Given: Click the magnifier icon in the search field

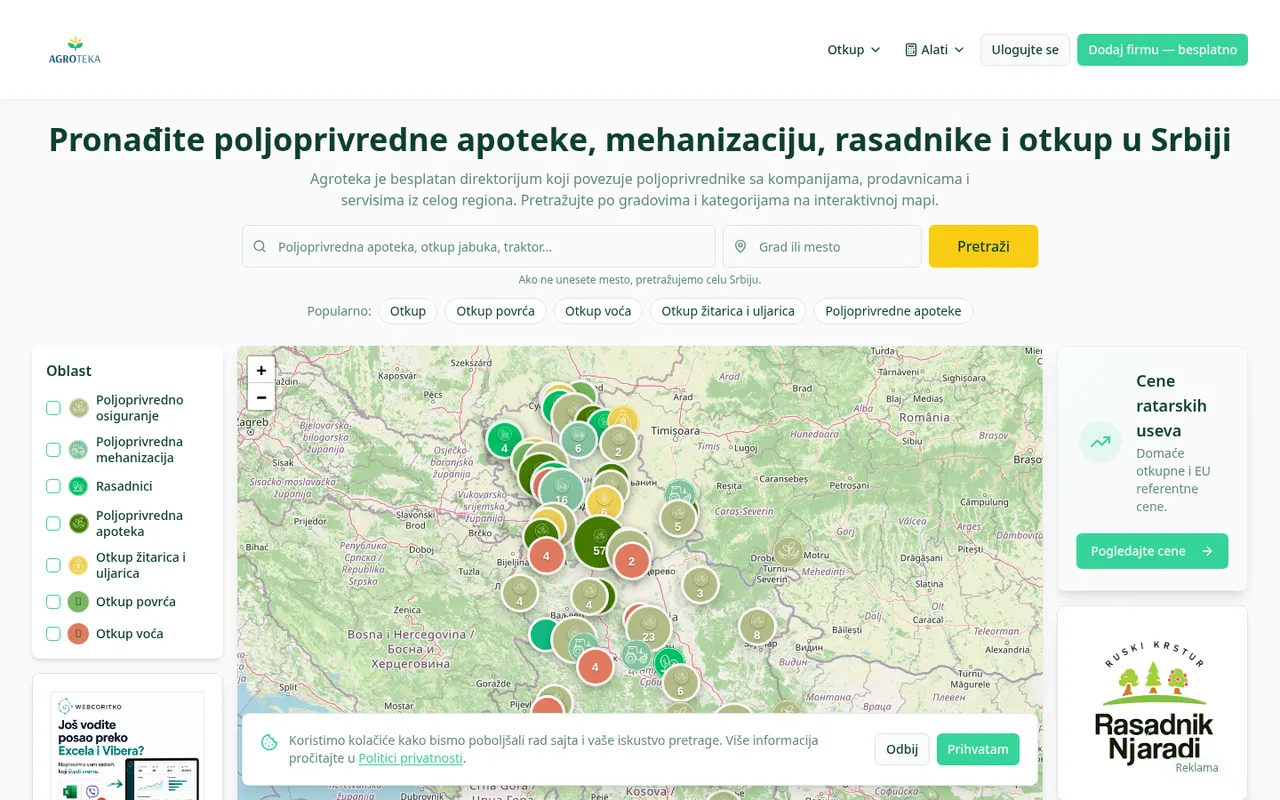Looking at the screenshot, I should pyautogui.click(x=260, y=246).
